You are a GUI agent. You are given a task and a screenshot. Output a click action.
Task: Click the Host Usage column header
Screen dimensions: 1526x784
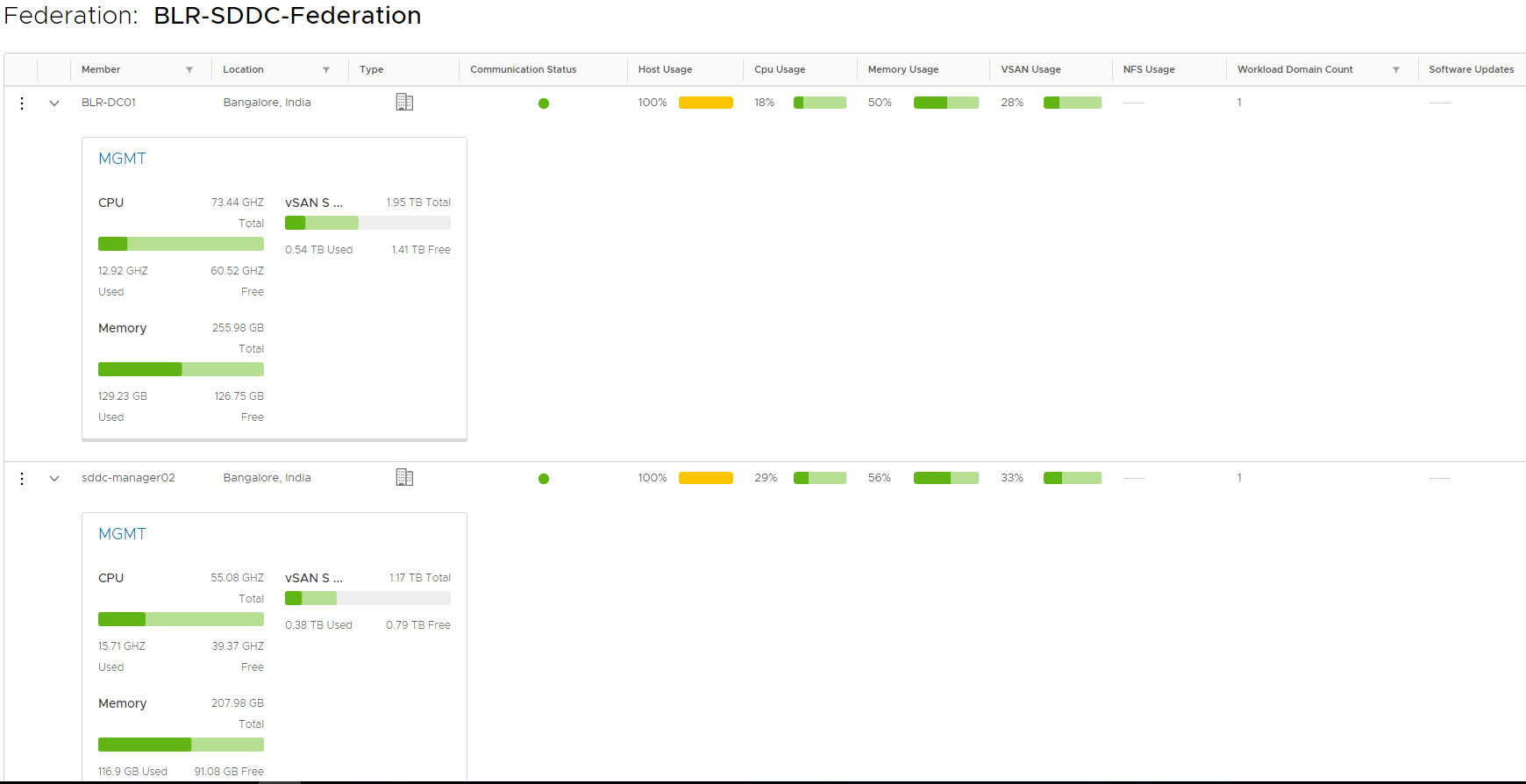coord(665,70)
